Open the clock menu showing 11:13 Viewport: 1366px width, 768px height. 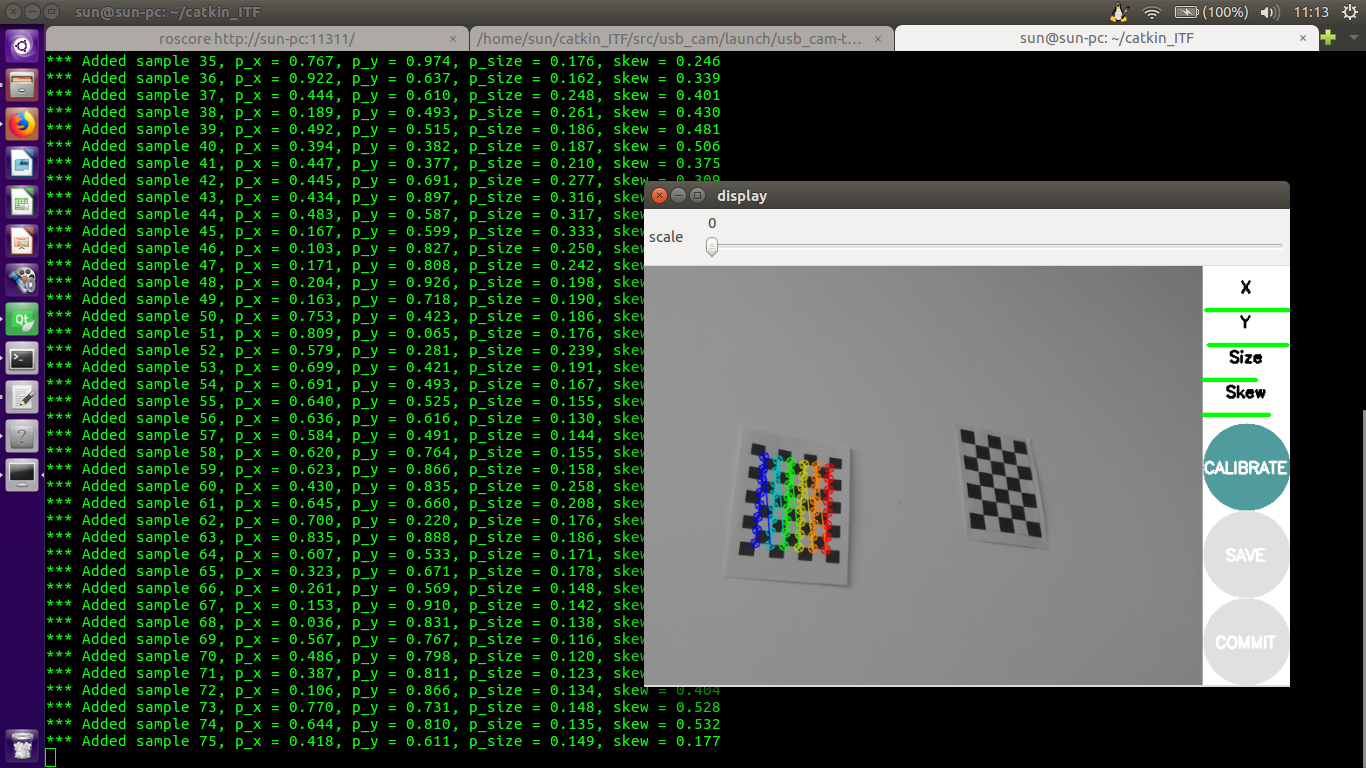pos(1311,13)
